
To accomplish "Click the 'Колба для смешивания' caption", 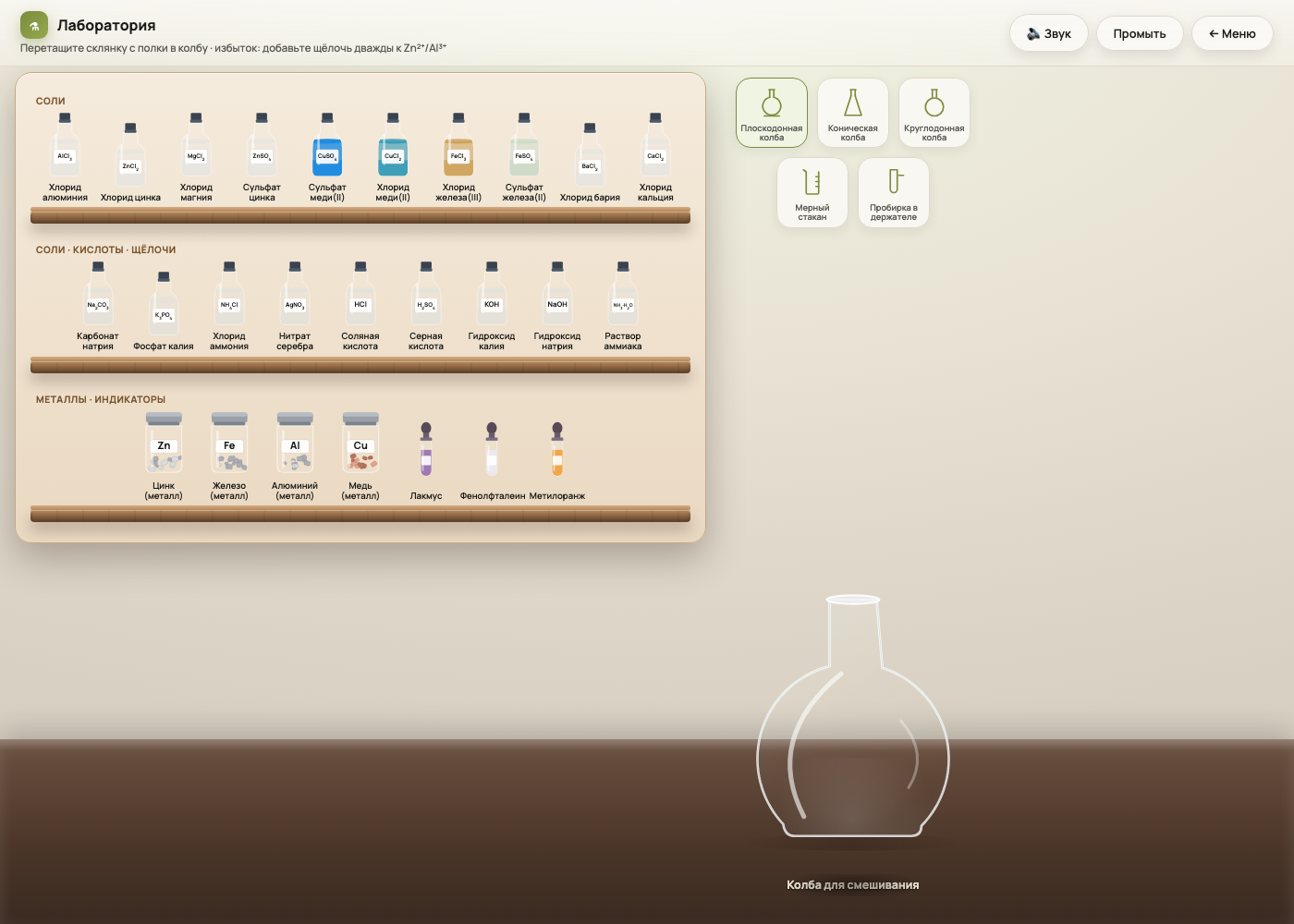I will click(x=853, y=885).
